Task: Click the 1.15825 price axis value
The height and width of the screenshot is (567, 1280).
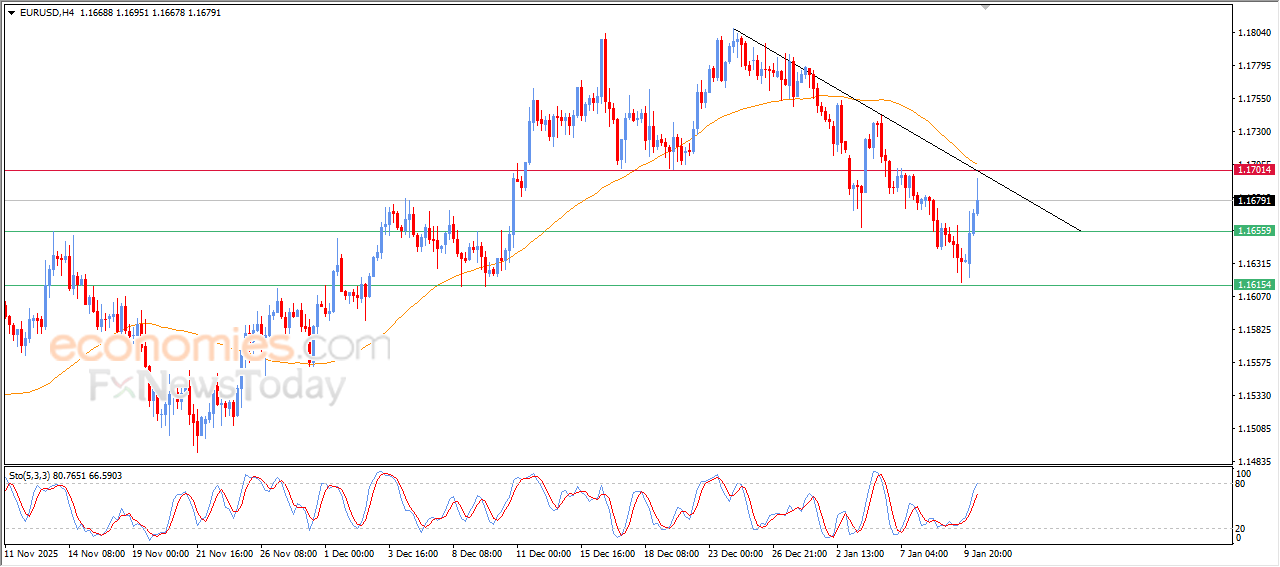Action: point(1253,329)
